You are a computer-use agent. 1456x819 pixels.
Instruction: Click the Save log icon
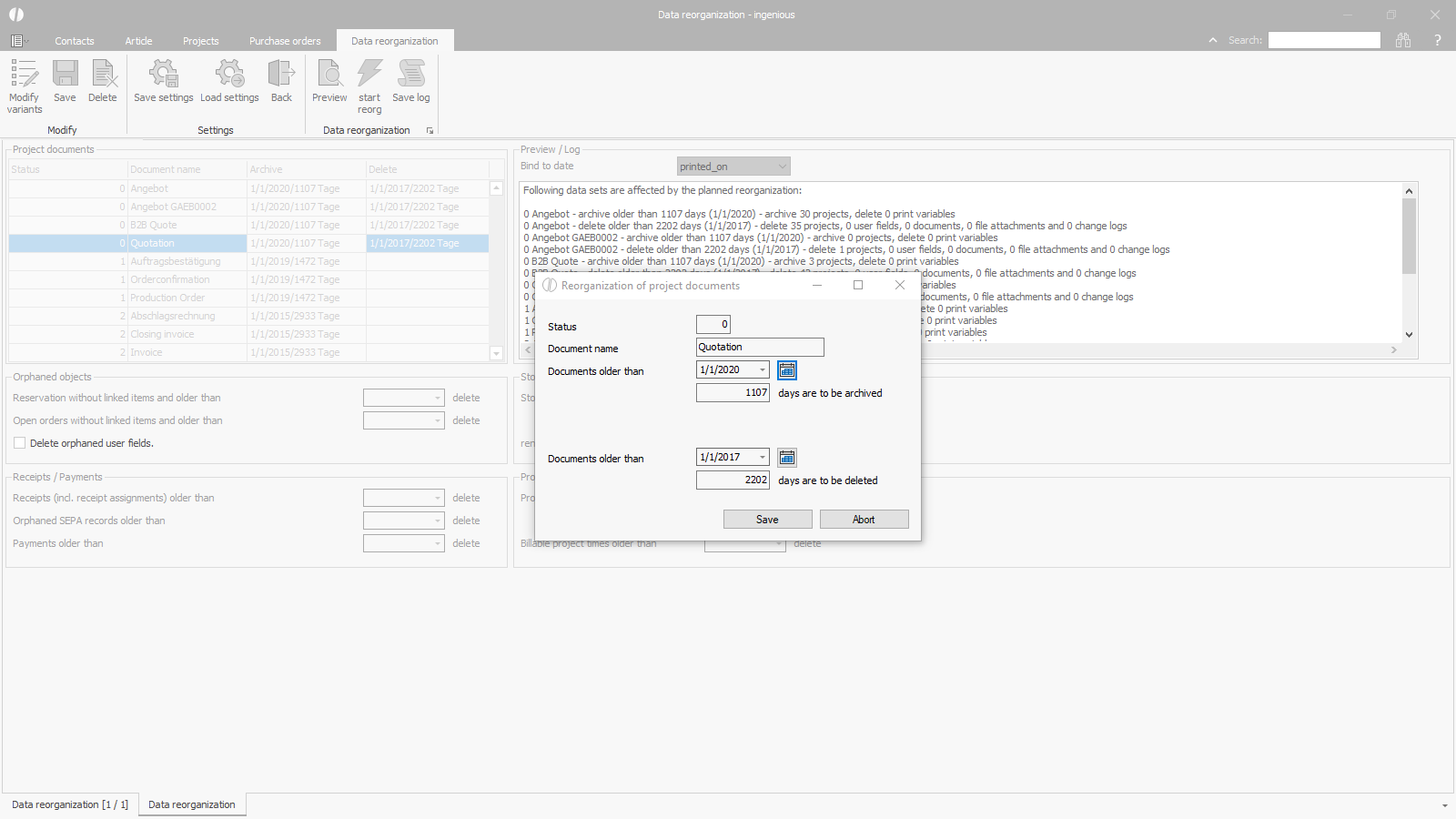[411, 75]
